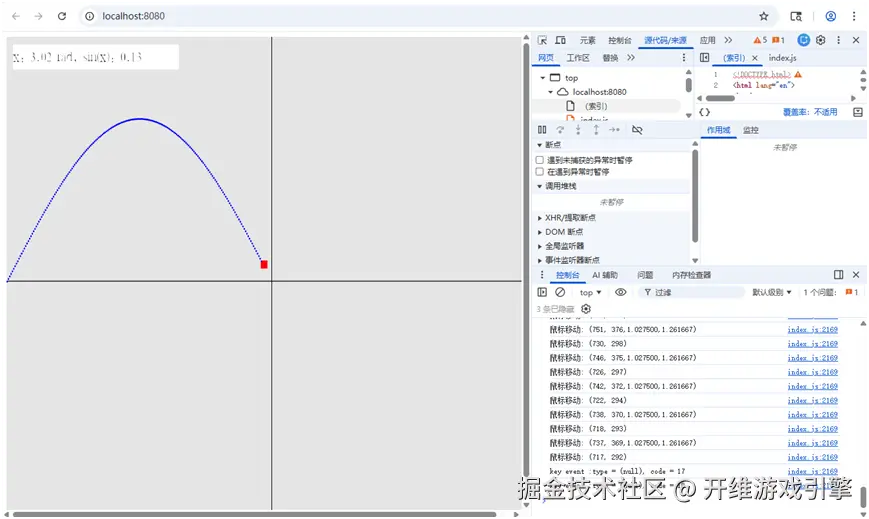This screenshot has width=869, height=519.
Task: Collapse the localhost:8080 tree node
Action: 550,92
